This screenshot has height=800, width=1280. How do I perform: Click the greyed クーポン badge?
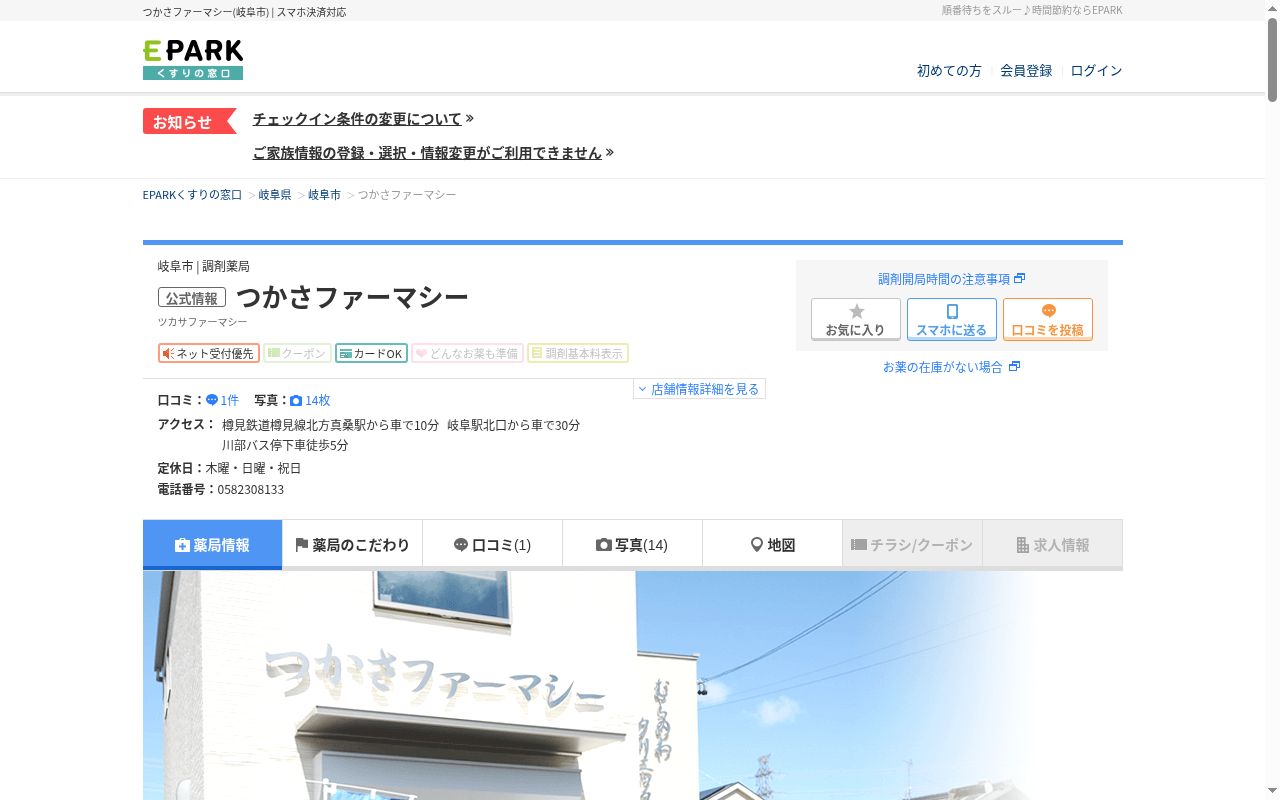point(297,353)
